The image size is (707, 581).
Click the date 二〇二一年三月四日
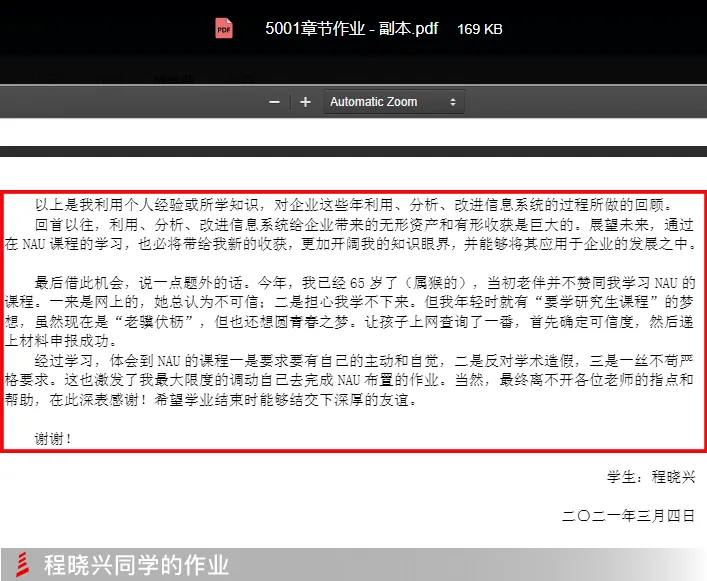coord(628,515)
